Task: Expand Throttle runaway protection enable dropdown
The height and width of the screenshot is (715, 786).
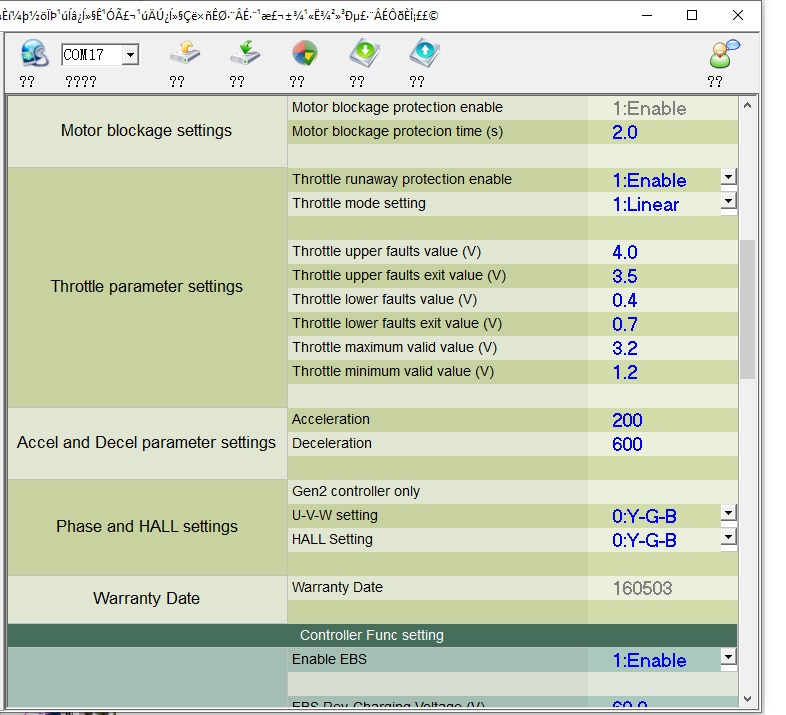Action: 728,177
